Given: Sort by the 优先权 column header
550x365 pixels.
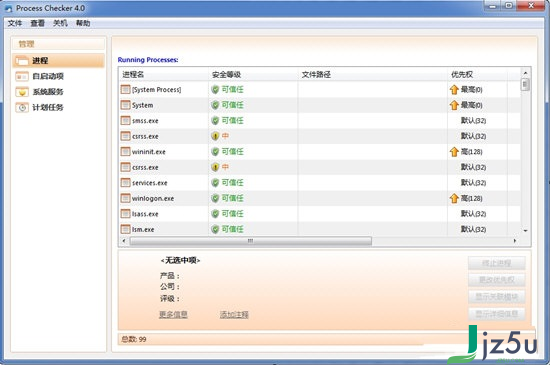Looking at the screenshot, I should [477, 74].
